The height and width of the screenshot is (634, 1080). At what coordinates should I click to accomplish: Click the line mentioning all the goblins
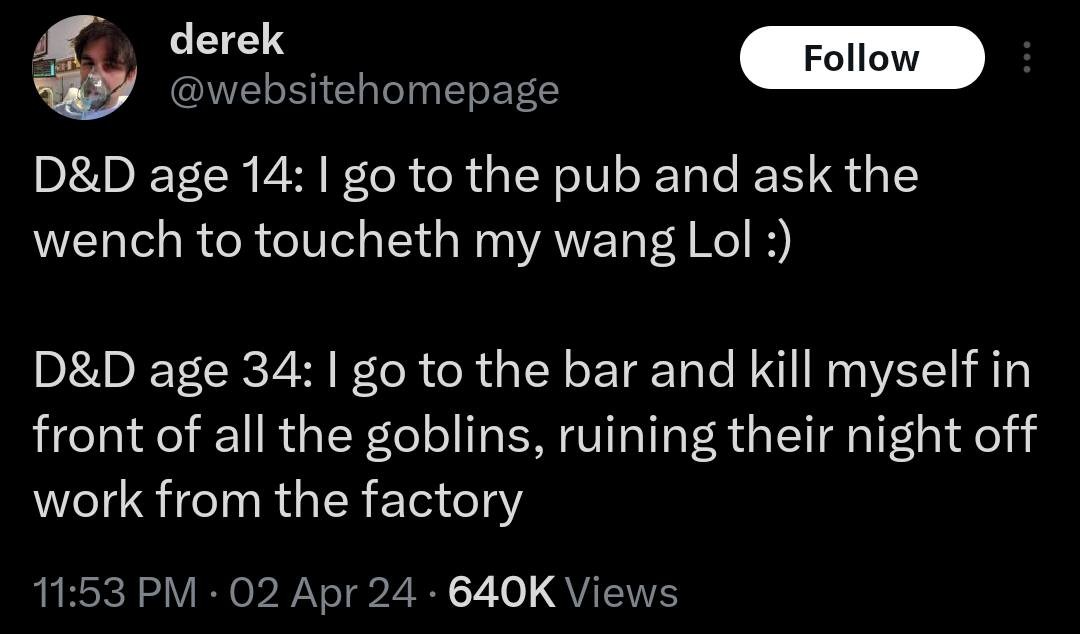[534, 436]
